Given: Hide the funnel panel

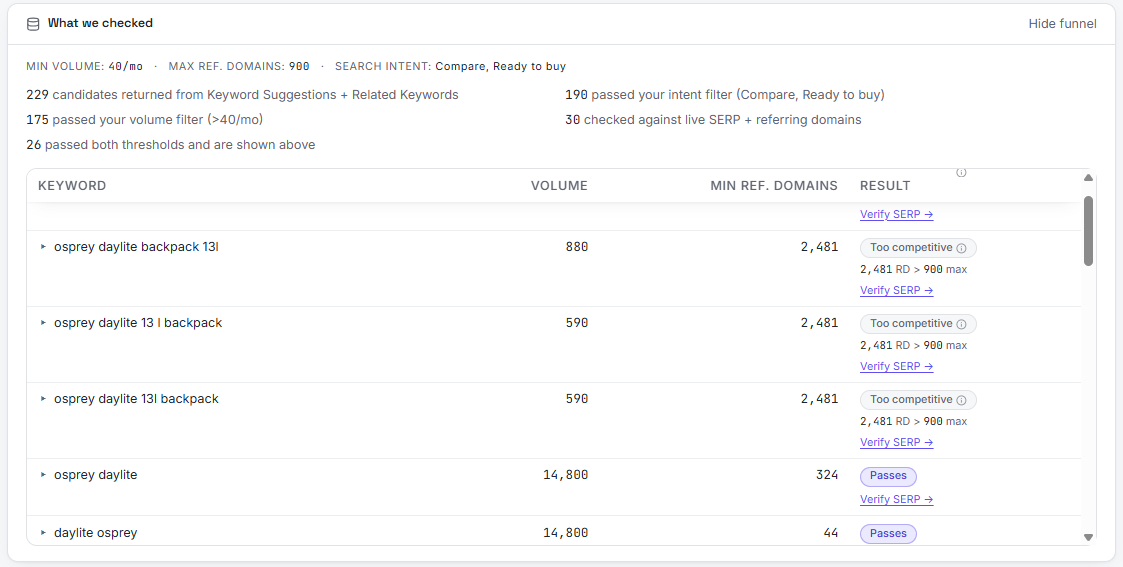Looking at the screenshot, I should 1062,24.
